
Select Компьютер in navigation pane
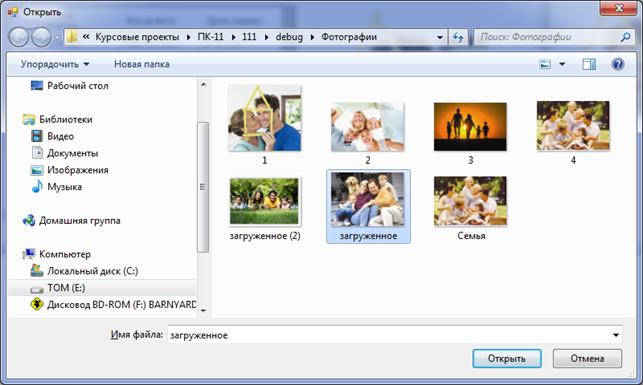57,254
